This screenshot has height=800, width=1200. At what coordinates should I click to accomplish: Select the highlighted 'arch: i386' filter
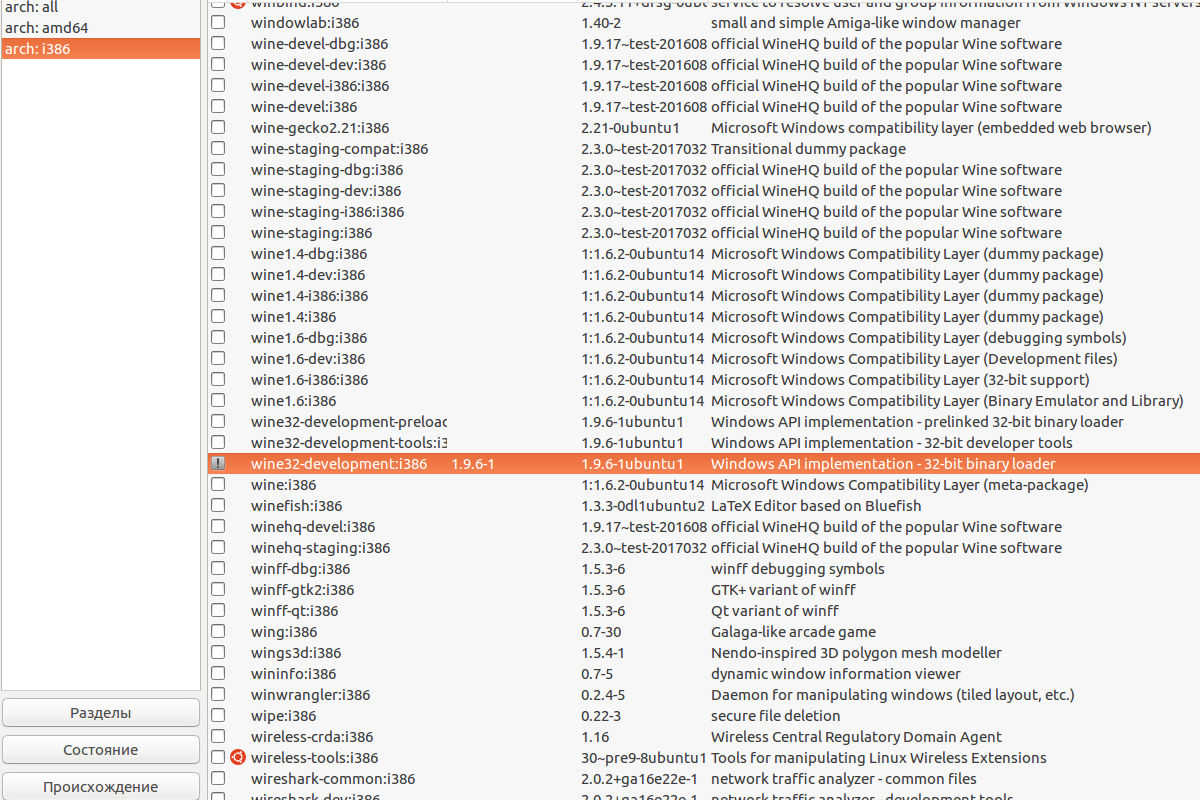point(101,48)
